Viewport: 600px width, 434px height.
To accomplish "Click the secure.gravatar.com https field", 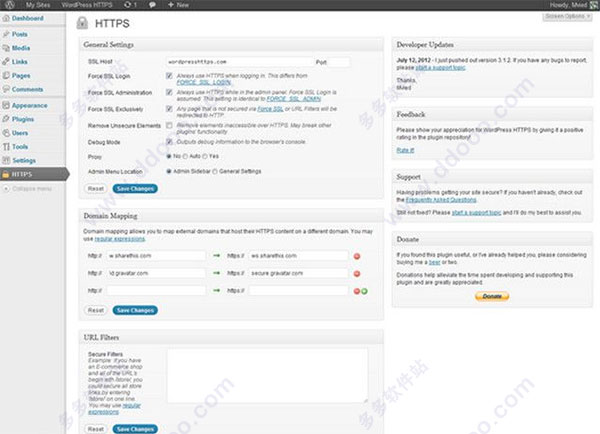I will pos(298,273).
